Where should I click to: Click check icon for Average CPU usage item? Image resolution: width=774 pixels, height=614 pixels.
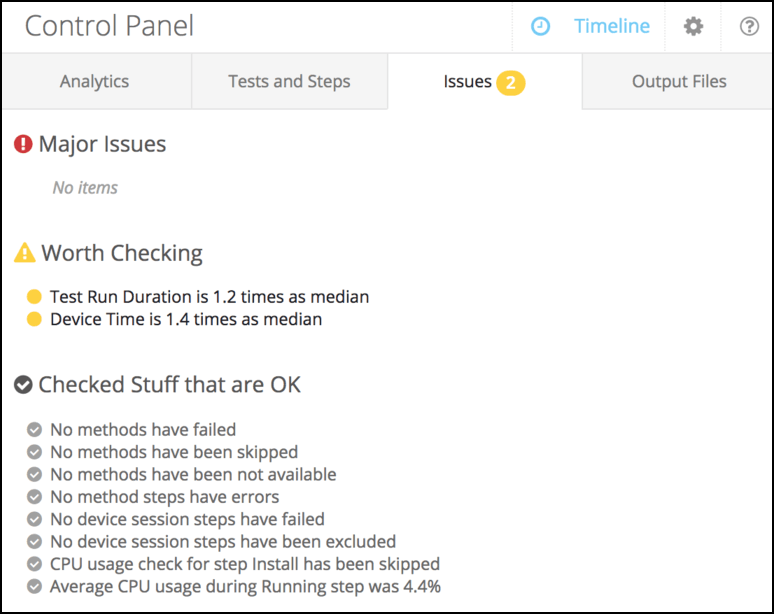point(35,587)
